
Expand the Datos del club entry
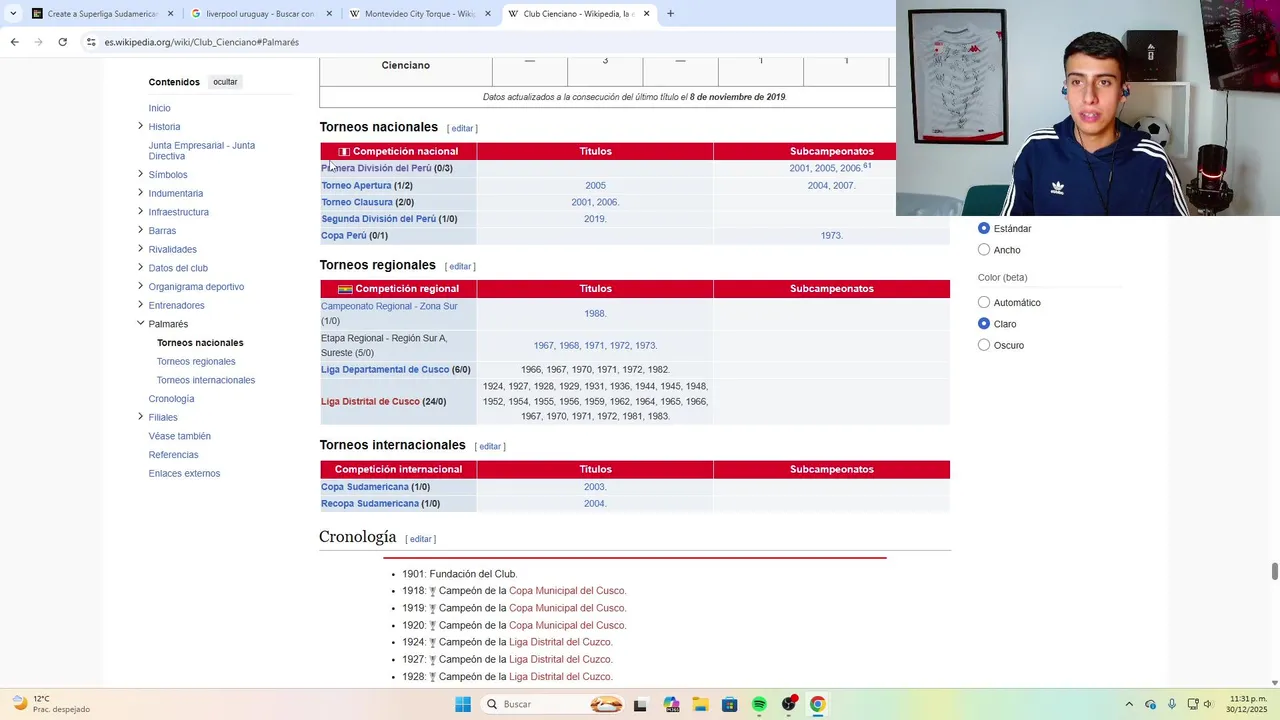point(140,267)
